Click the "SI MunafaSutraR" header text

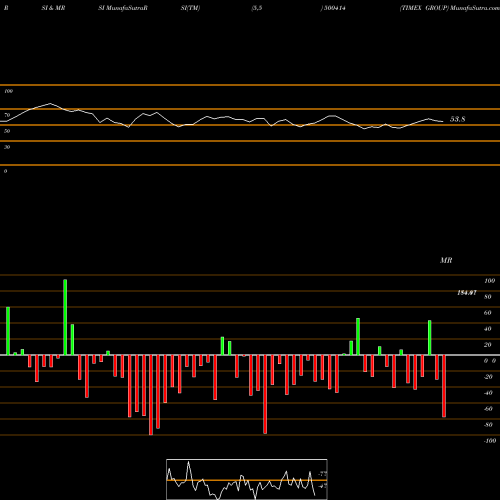(123, 8)
